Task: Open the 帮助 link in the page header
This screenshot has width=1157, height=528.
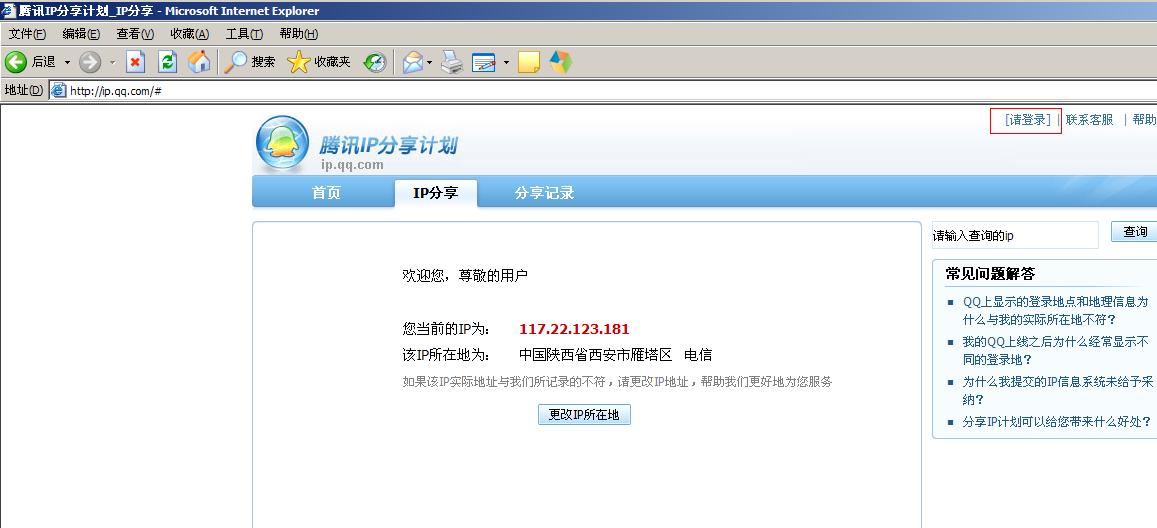Action: click(x=1144, y=119)
